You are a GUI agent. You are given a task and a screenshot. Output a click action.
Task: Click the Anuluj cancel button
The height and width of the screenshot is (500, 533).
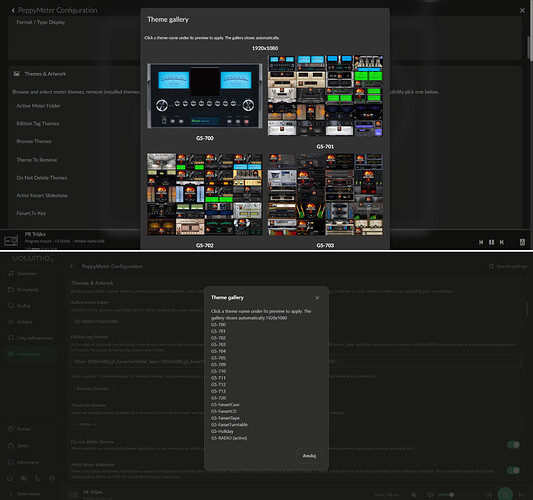tap(309, 456)
